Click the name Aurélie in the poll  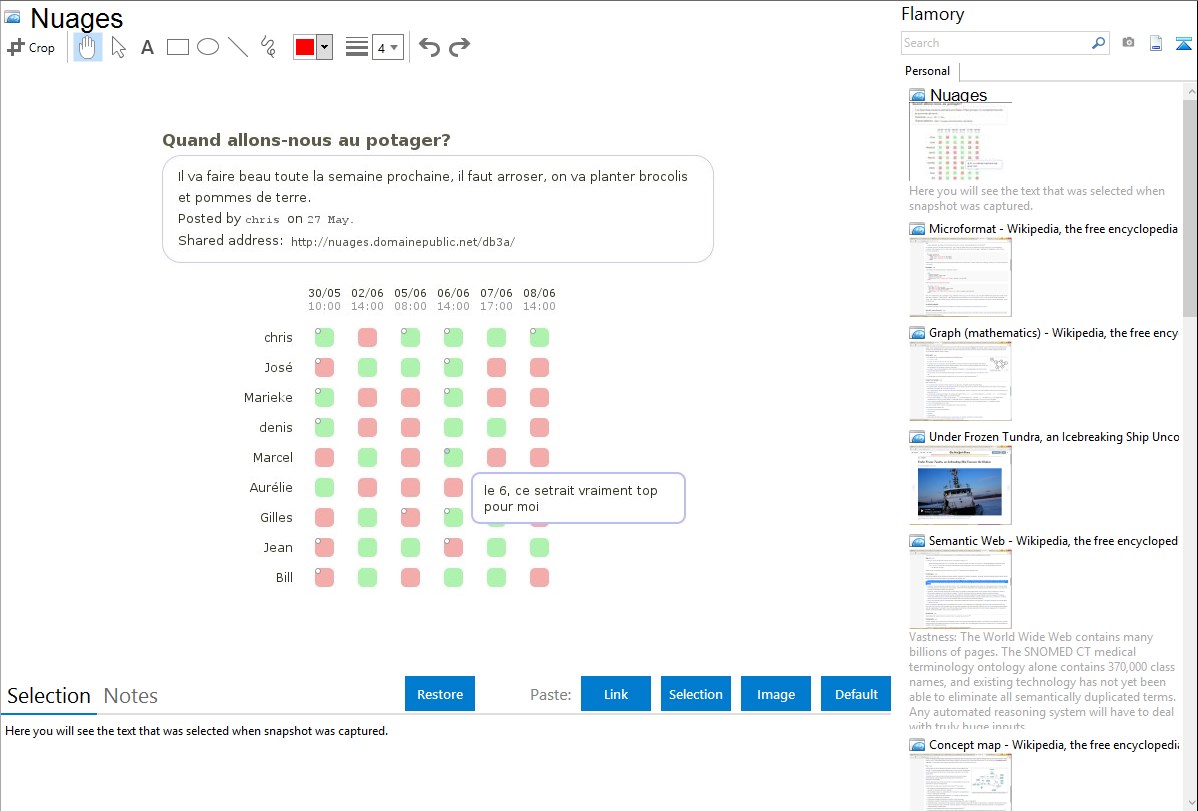tap(270, 488)
